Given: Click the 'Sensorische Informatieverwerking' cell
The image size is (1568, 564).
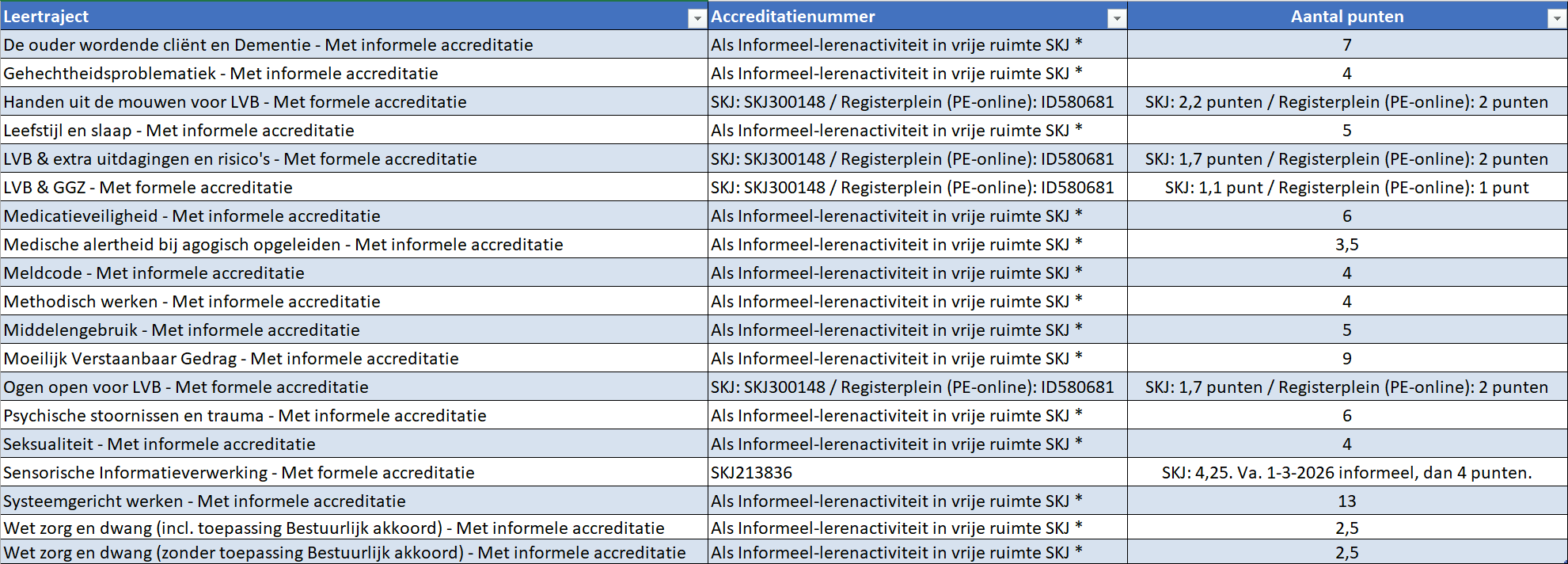Looking at the screenshot, I should [239, 473].
